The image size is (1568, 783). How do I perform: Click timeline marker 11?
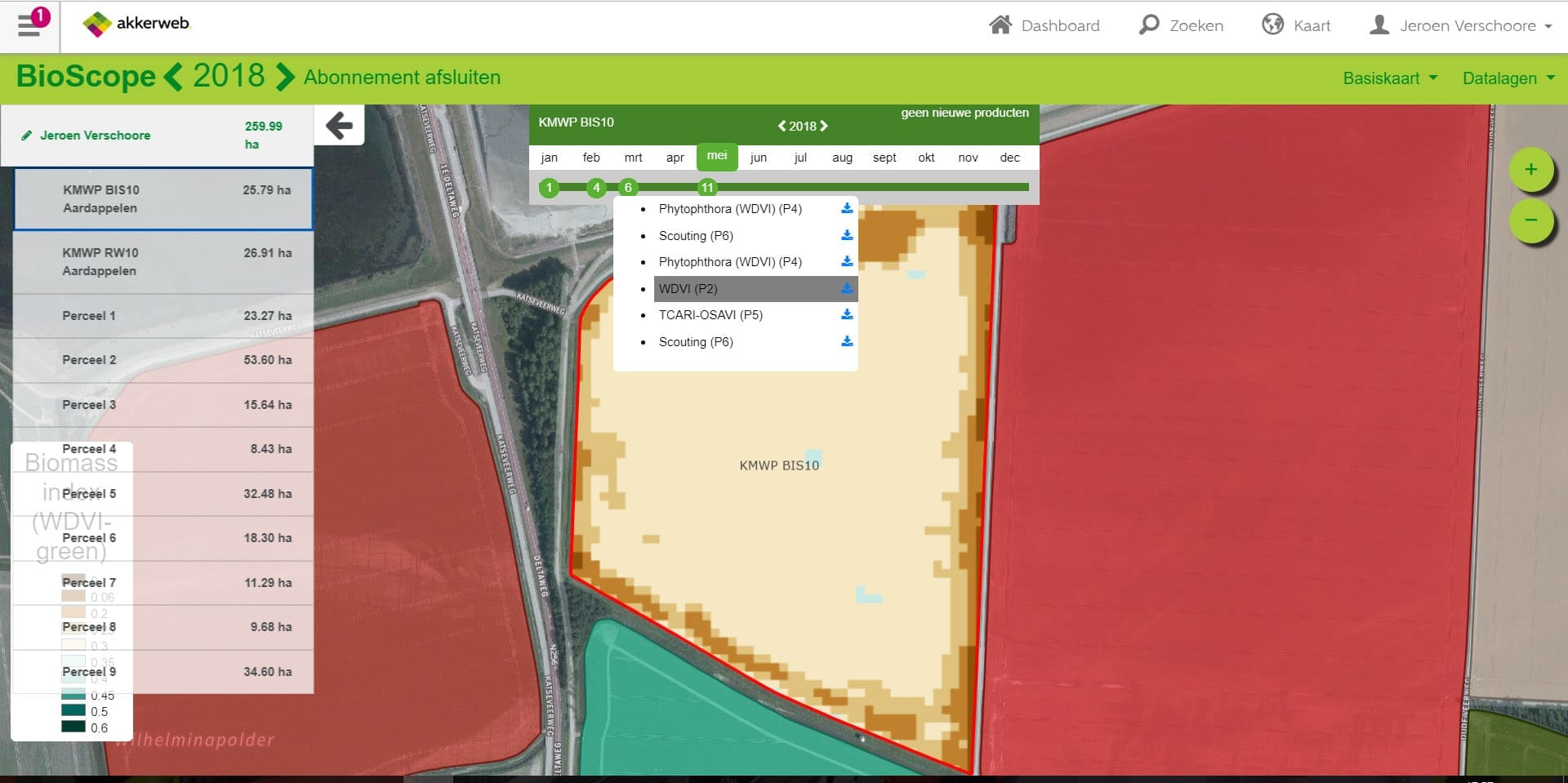[707, 188]
